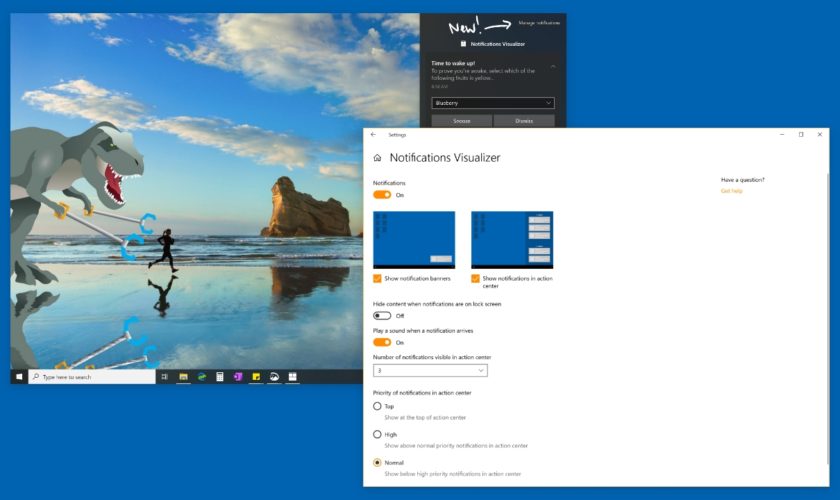Uncheck Show notification banners
840x500 pixels.
(378, 278)
